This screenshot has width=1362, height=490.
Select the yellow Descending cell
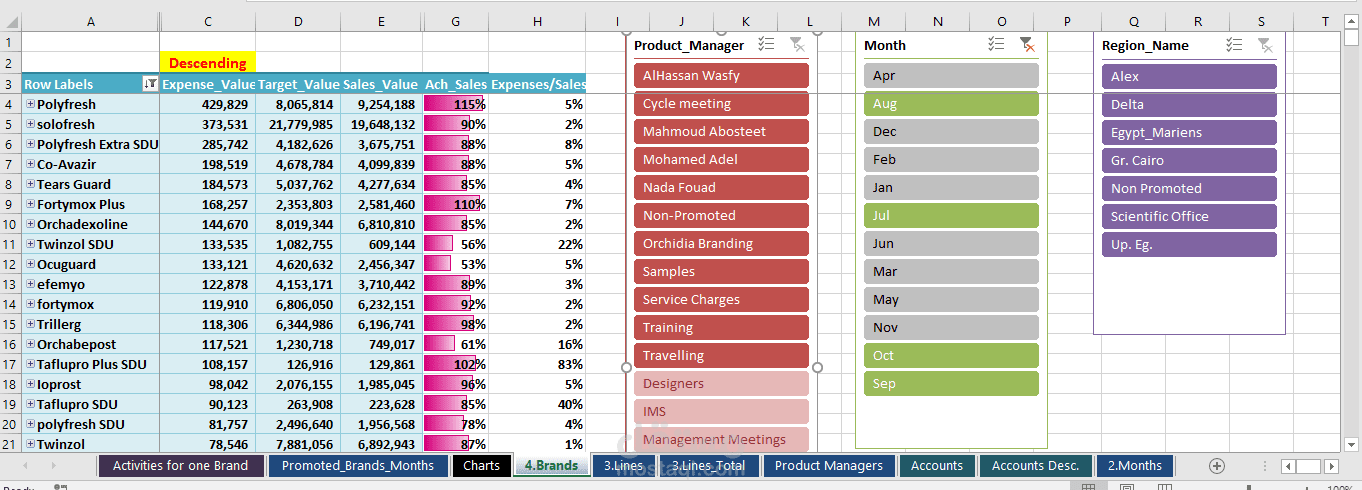(x=207, y=63)
